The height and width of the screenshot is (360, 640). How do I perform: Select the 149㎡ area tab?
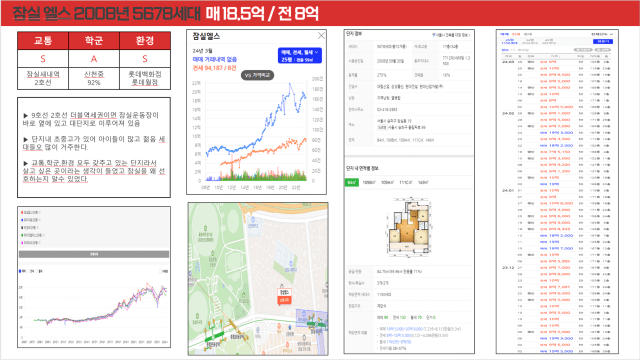(x=423, y=182)
